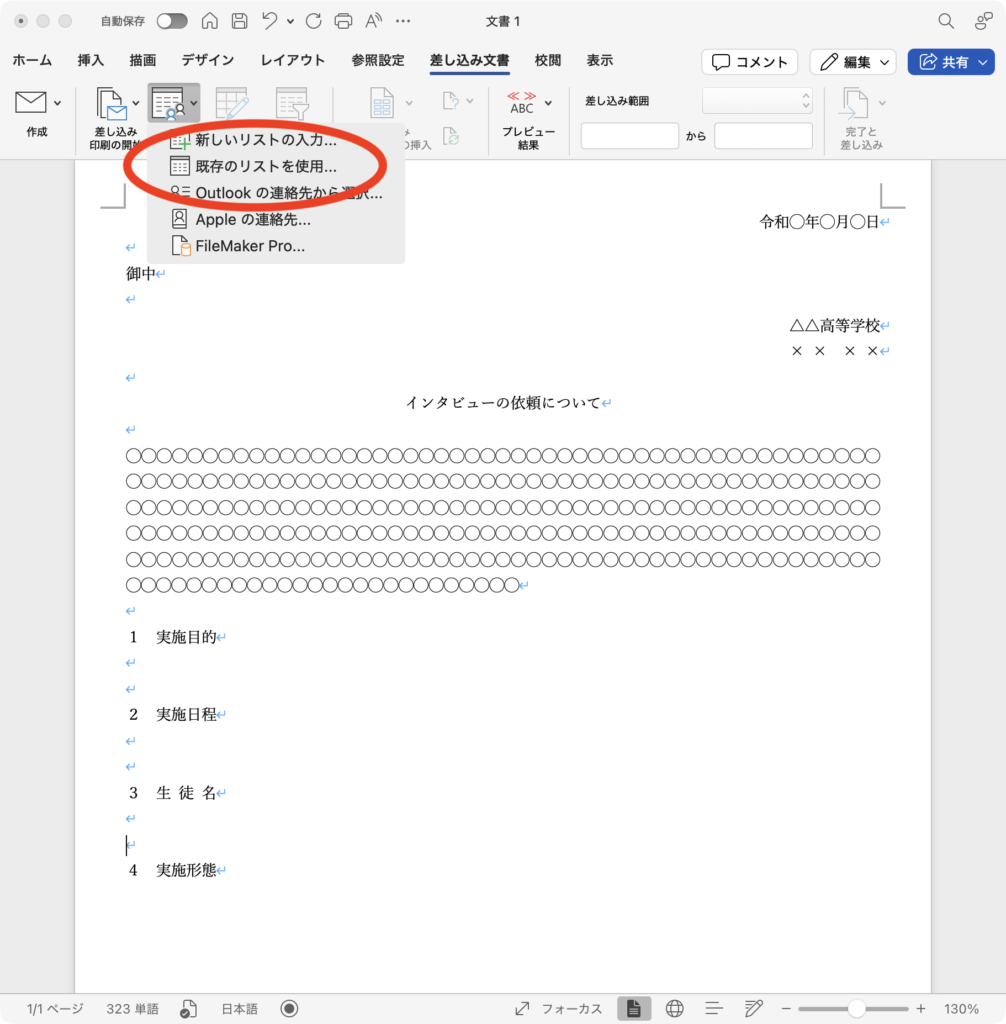The height and width of the screenshot is (1024, 1006).
Task: Switch to the 校閲 tab
Action: point(548,61)
